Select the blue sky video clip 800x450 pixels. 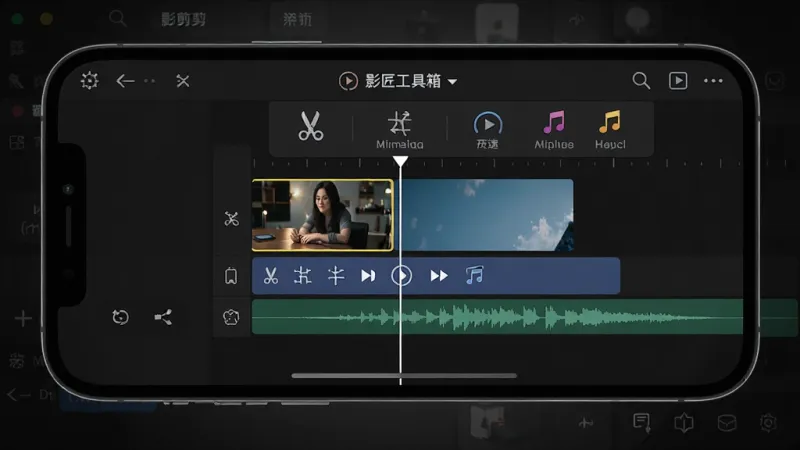(x=488, y=215)
